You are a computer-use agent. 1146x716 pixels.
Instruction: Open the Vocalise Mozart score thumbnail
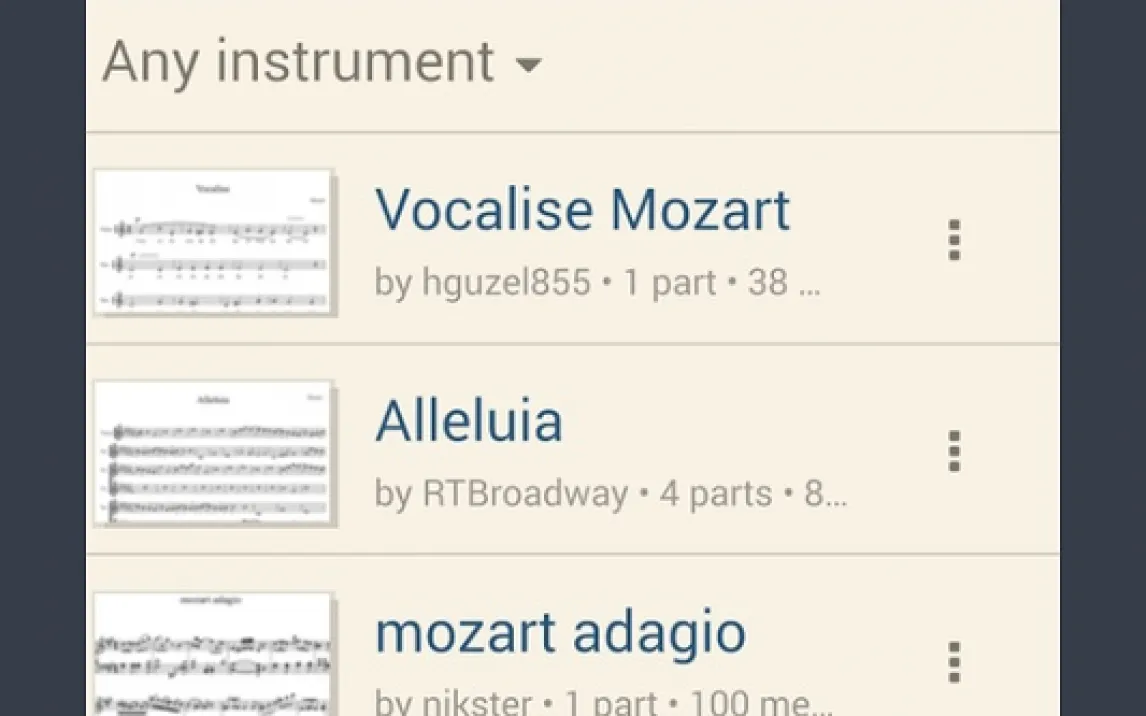214,242
